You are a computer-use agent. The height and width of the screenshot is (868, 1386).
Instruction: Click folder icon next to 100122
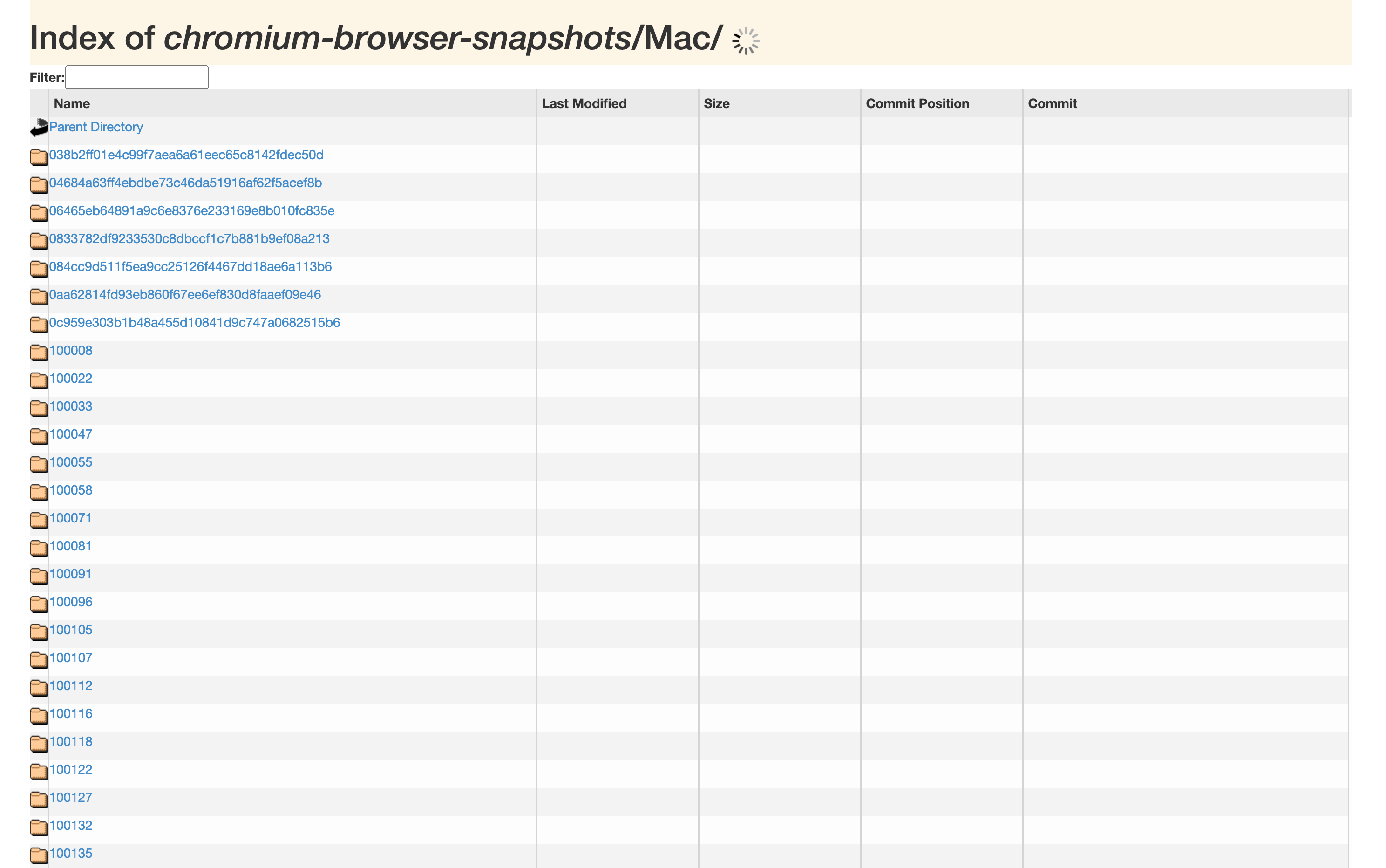[x=39, y=772]
